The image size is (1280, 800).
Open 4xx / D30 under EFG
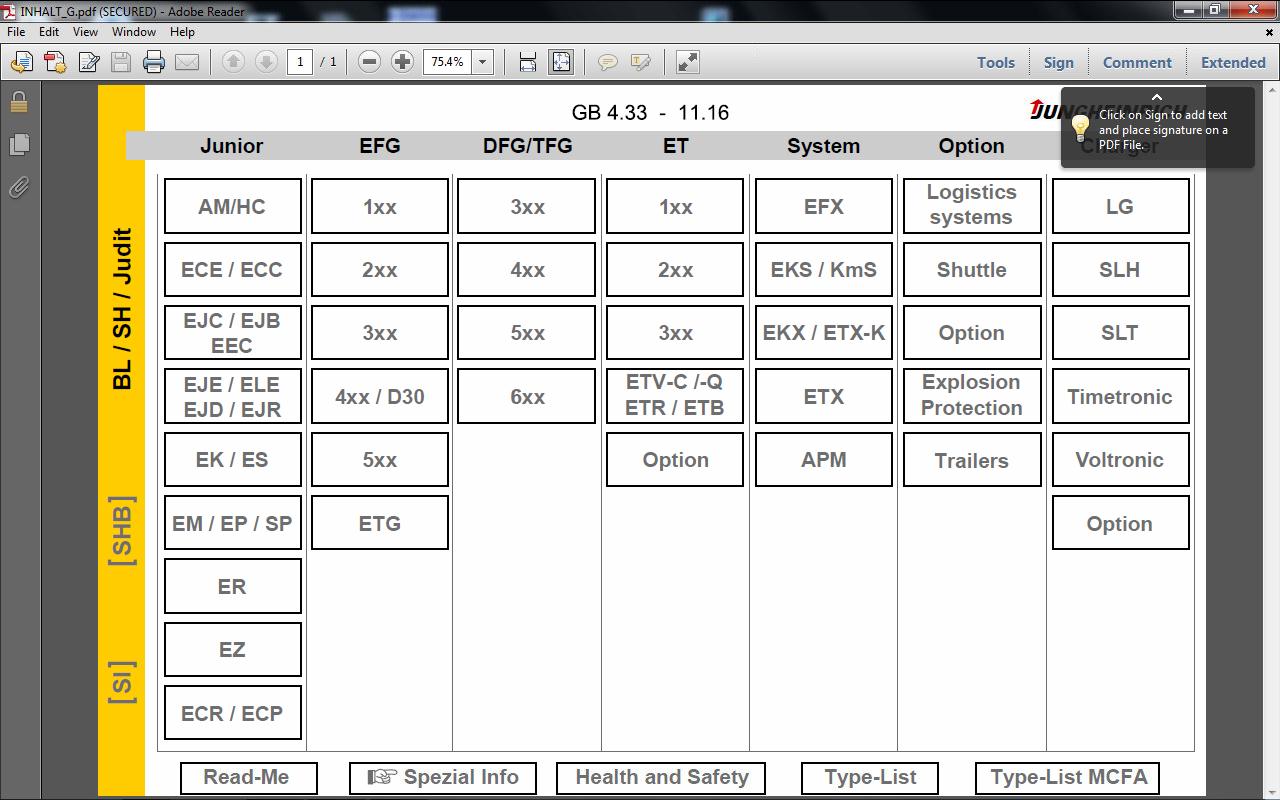(380, 397)
